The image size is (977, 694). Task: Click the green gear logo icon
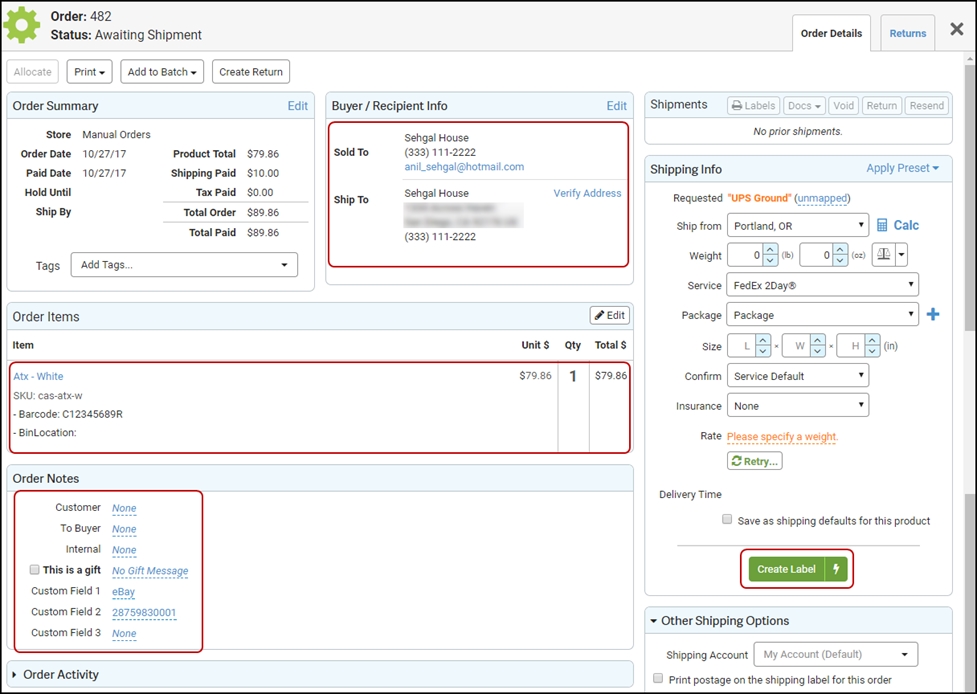pyautogui.click(x=21, y=25)
